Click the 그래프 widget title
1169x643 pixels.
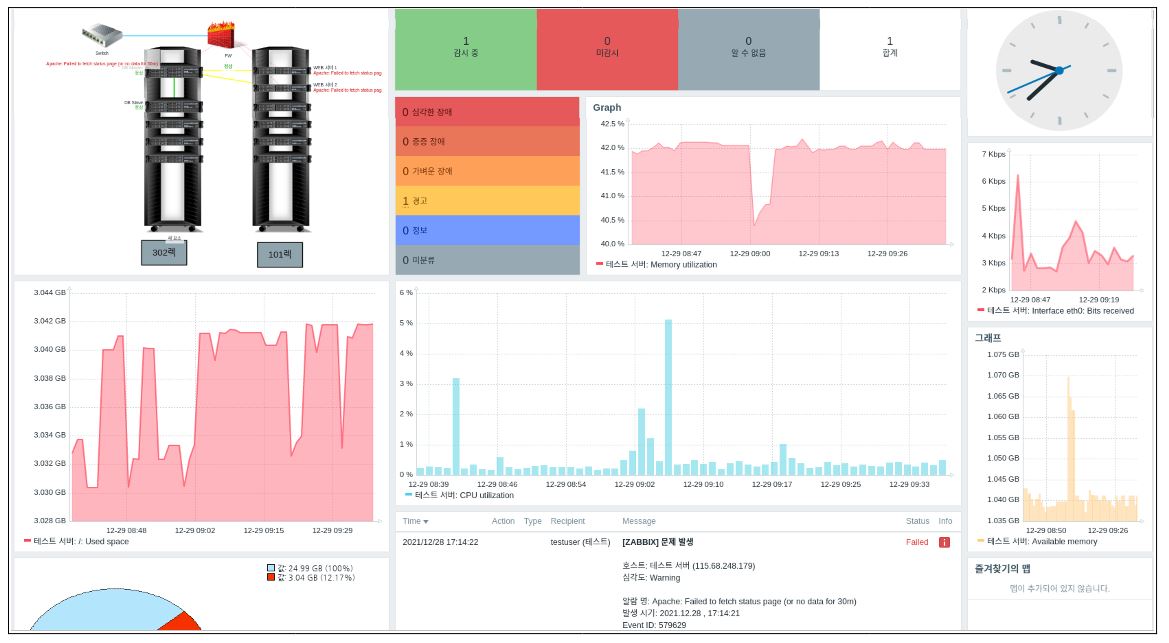coord(988,337)
